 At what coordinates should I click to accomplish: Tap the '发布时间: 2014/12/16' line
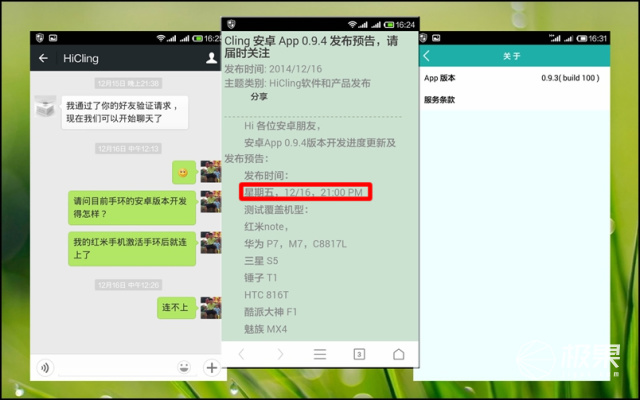coord(273,69)
